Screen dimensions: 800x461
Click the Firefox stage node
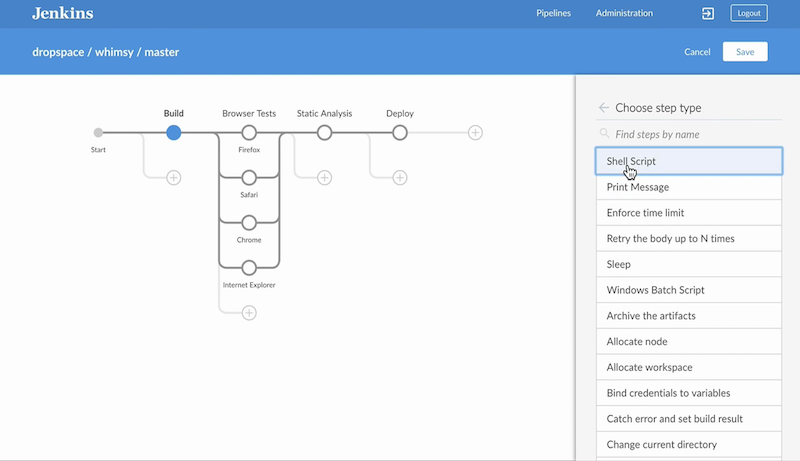coord(249,132)
